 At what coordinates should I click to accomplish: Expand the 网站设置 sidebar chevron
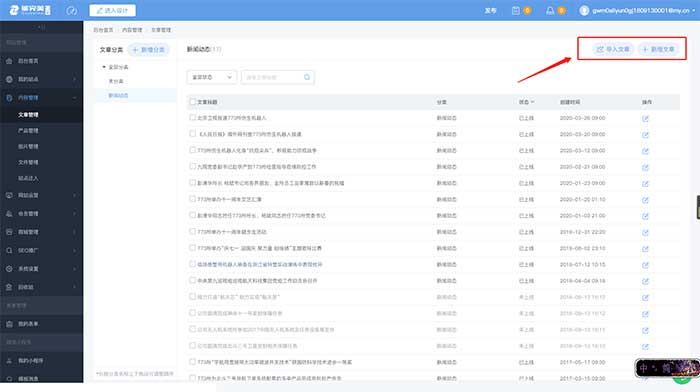pyautogui.click(x=75, y=195)
